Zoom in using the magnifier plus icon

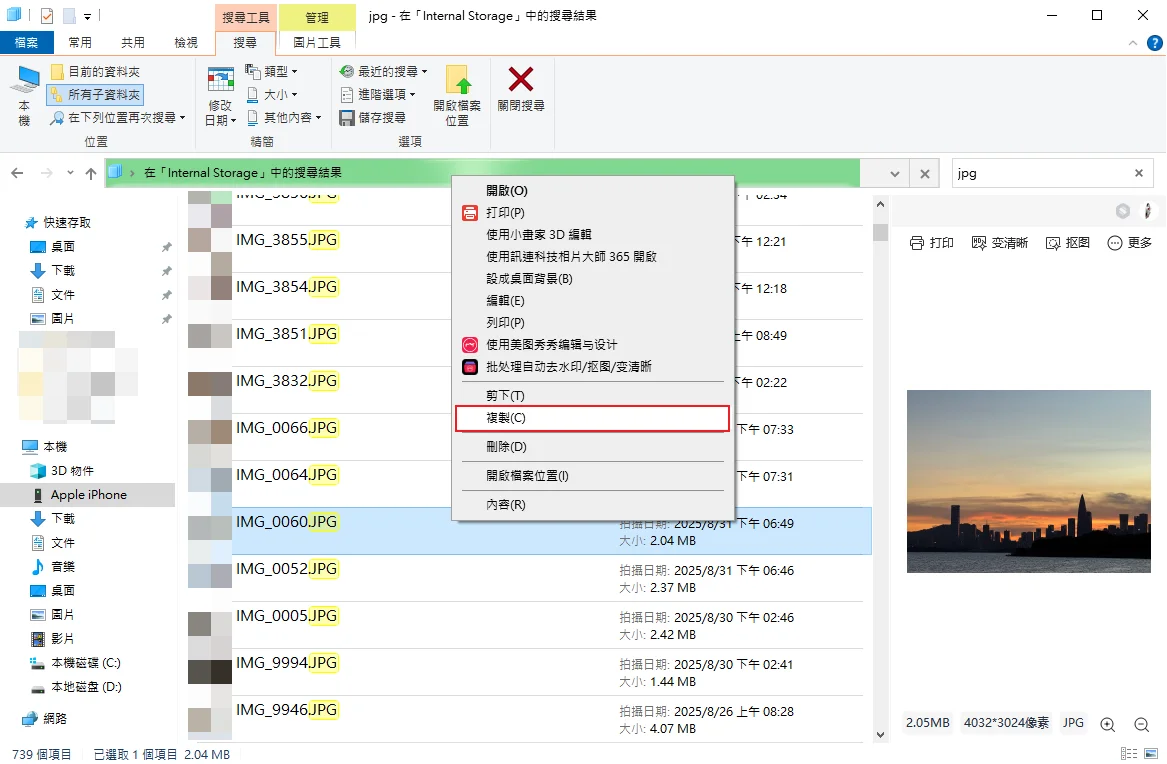(1106, 722)
